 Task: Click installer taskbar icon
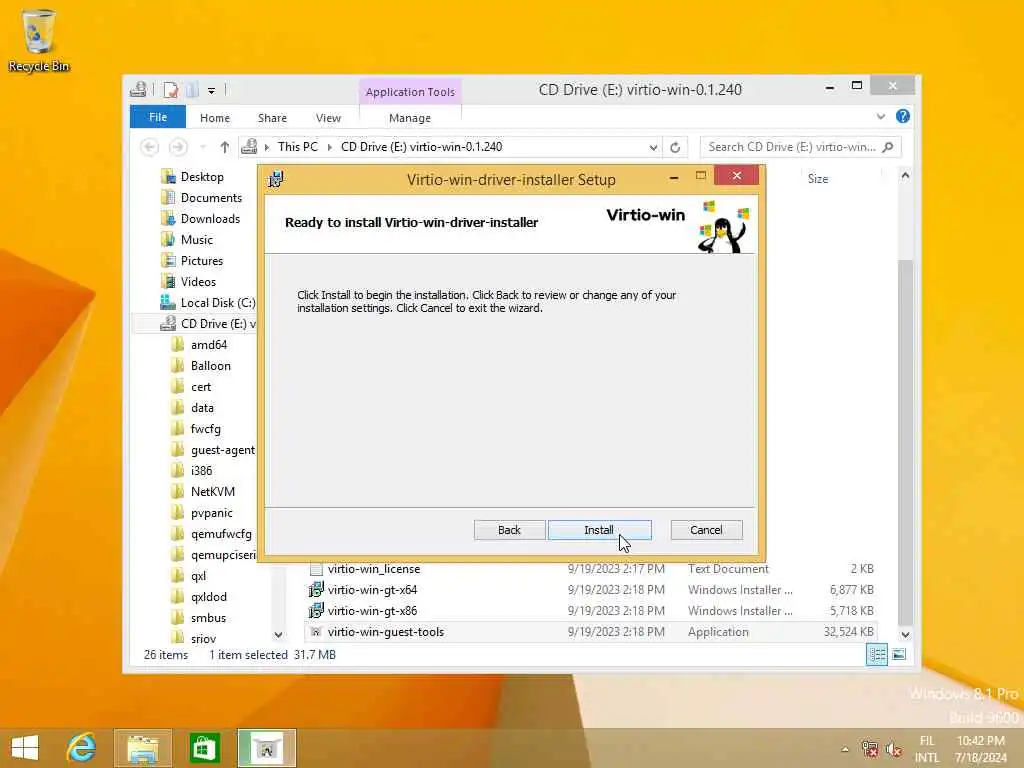coord(266,748)
